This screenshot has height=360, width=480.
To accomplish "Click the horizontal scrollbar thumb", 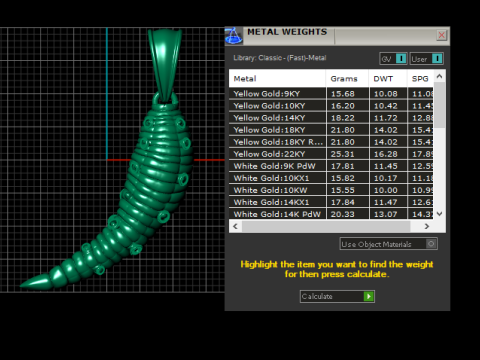I will coord(326,226).
